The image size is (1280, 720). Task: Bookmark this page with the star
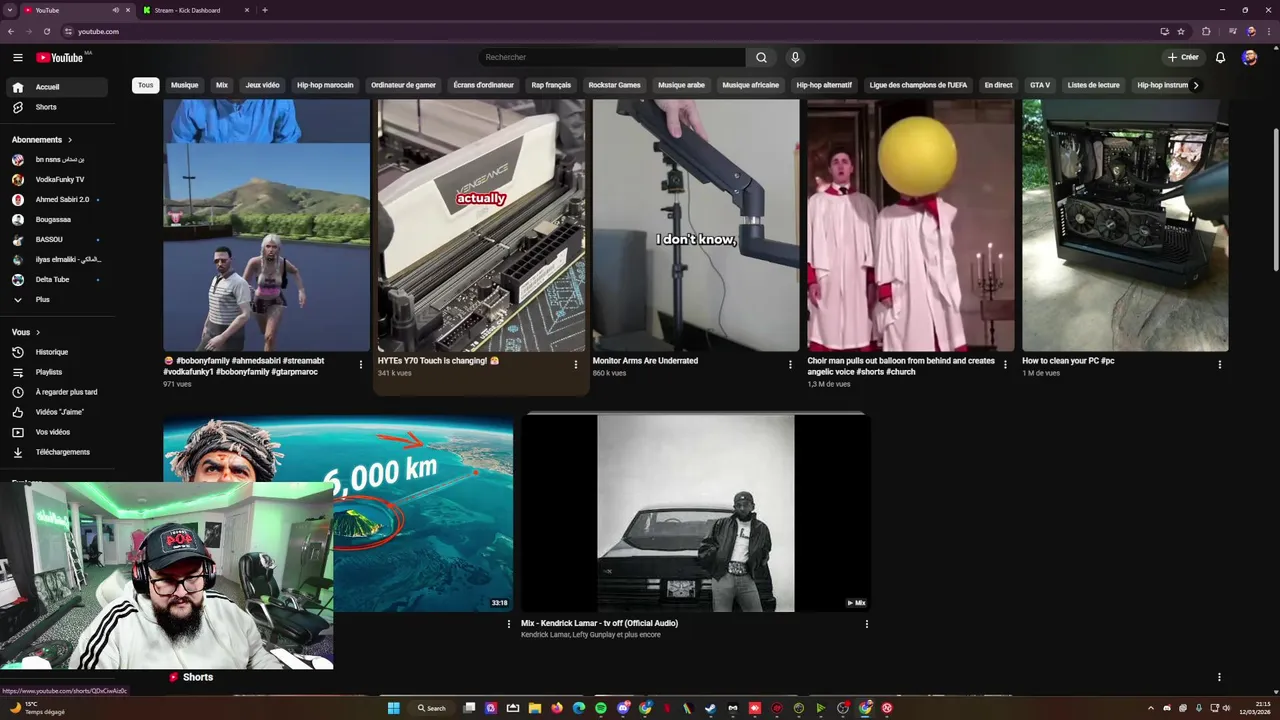1181,31
